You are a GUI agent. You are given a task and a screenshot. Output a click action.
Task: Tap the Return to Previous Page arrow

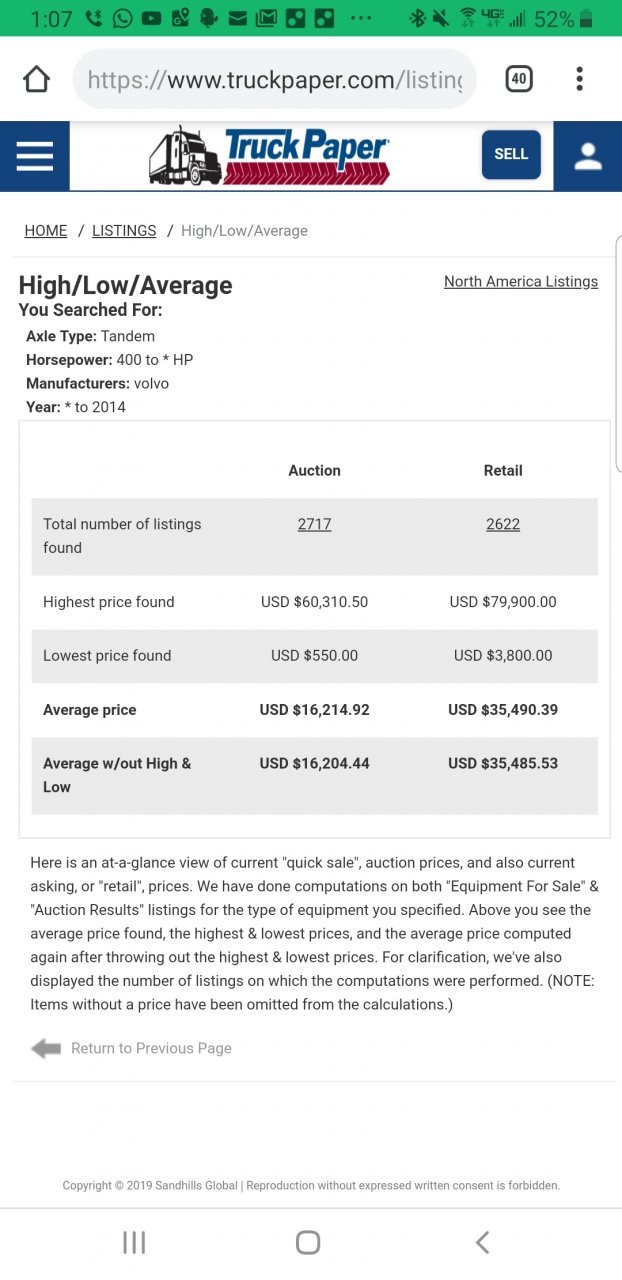(46, 1048)
